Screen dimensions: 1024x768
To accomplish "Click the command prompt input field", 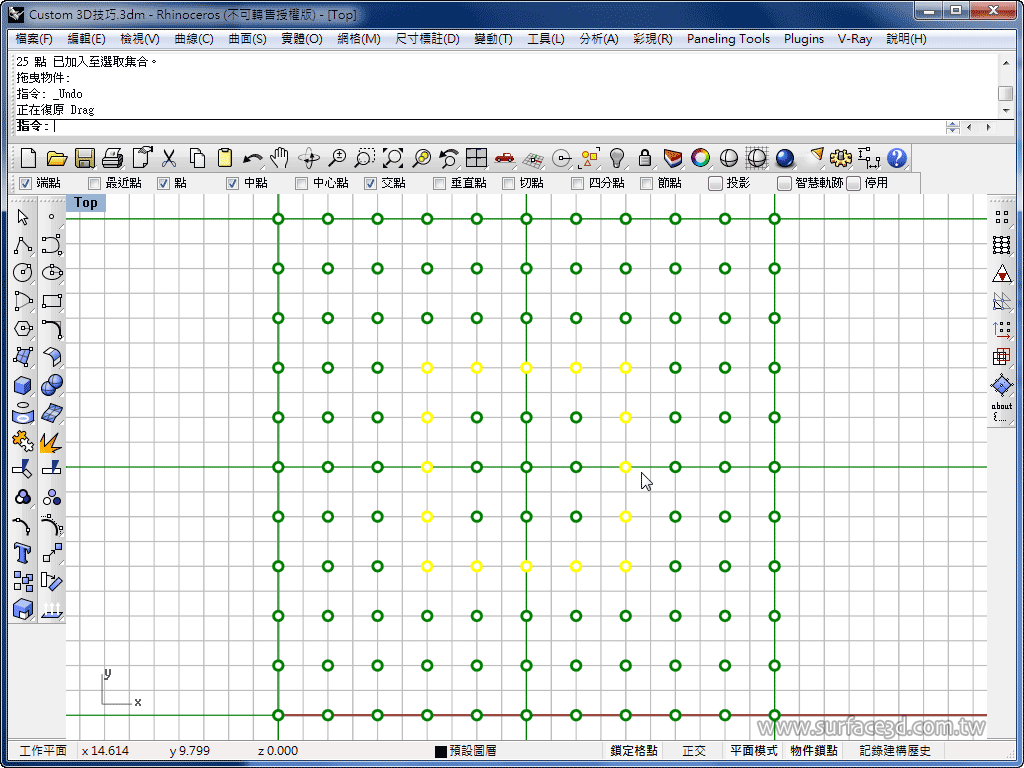I will coord(496,127).
